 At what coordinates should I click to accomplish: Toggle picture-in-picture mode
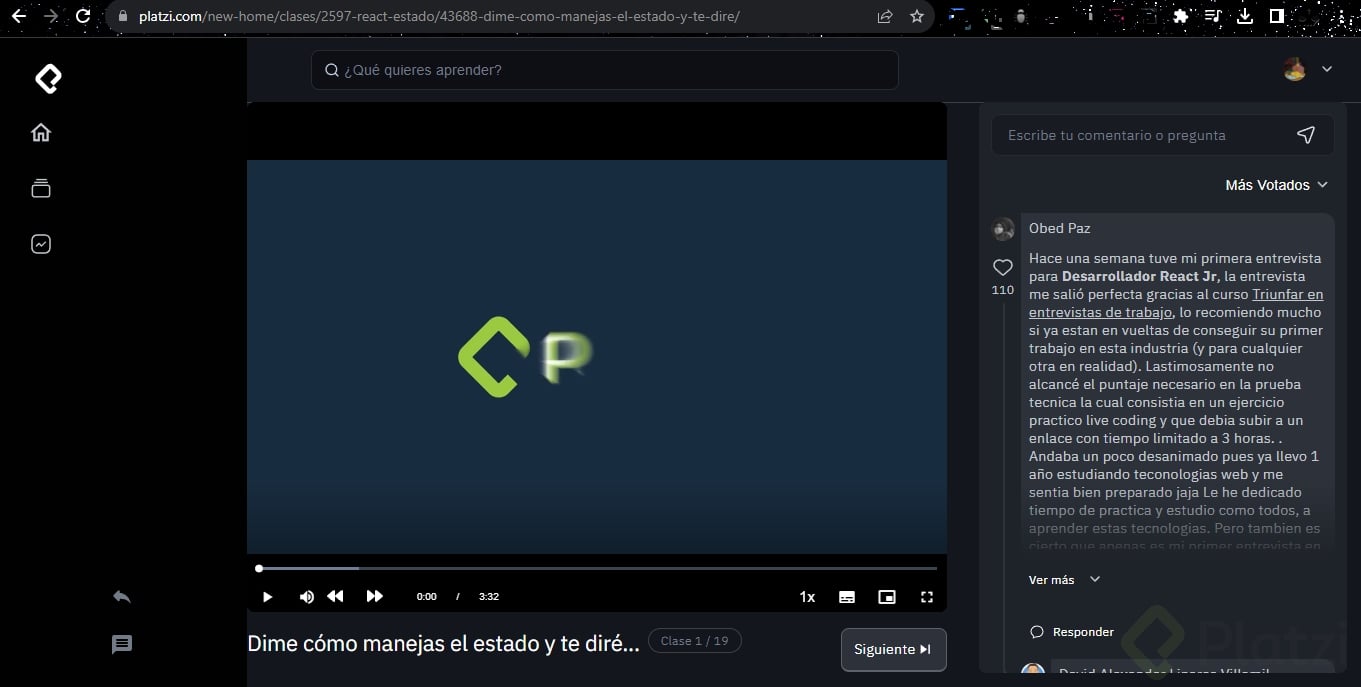click(887, 597)
